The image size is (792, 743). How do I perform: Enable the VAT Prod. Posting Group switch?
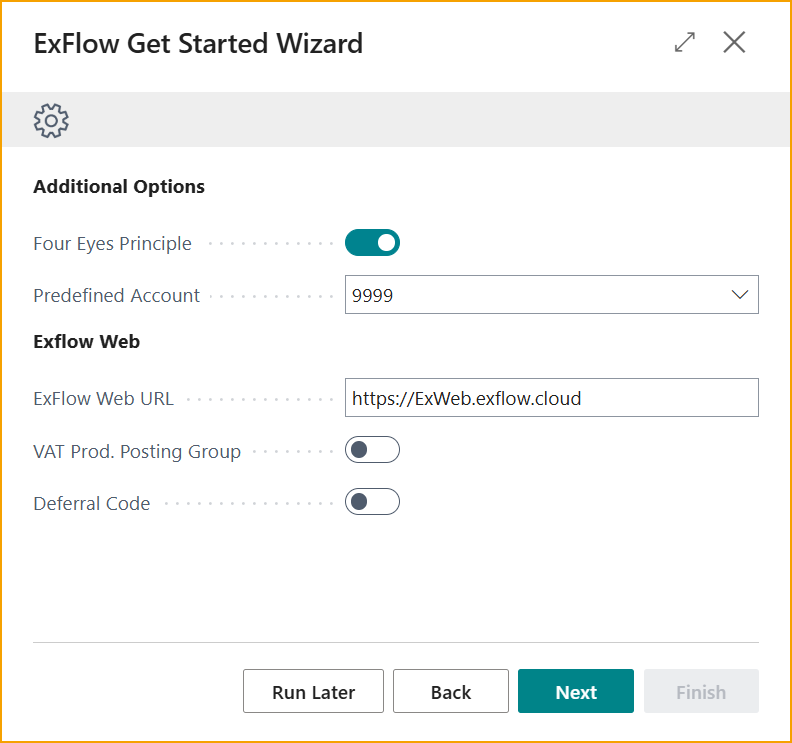[372, 451]
